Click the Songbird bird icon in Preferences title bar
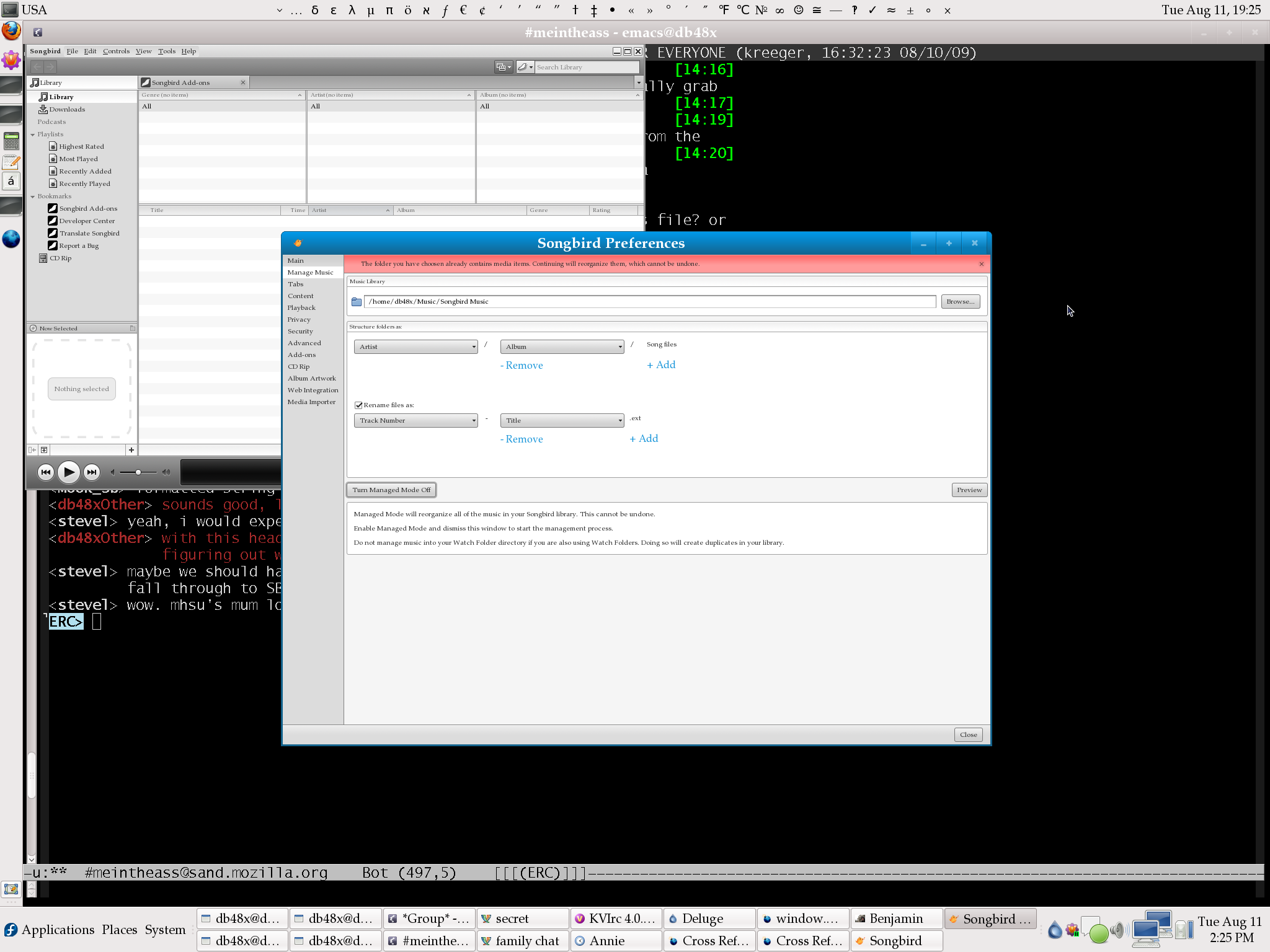The height and width of the screenshot is (952, 1270). [298, 243]
